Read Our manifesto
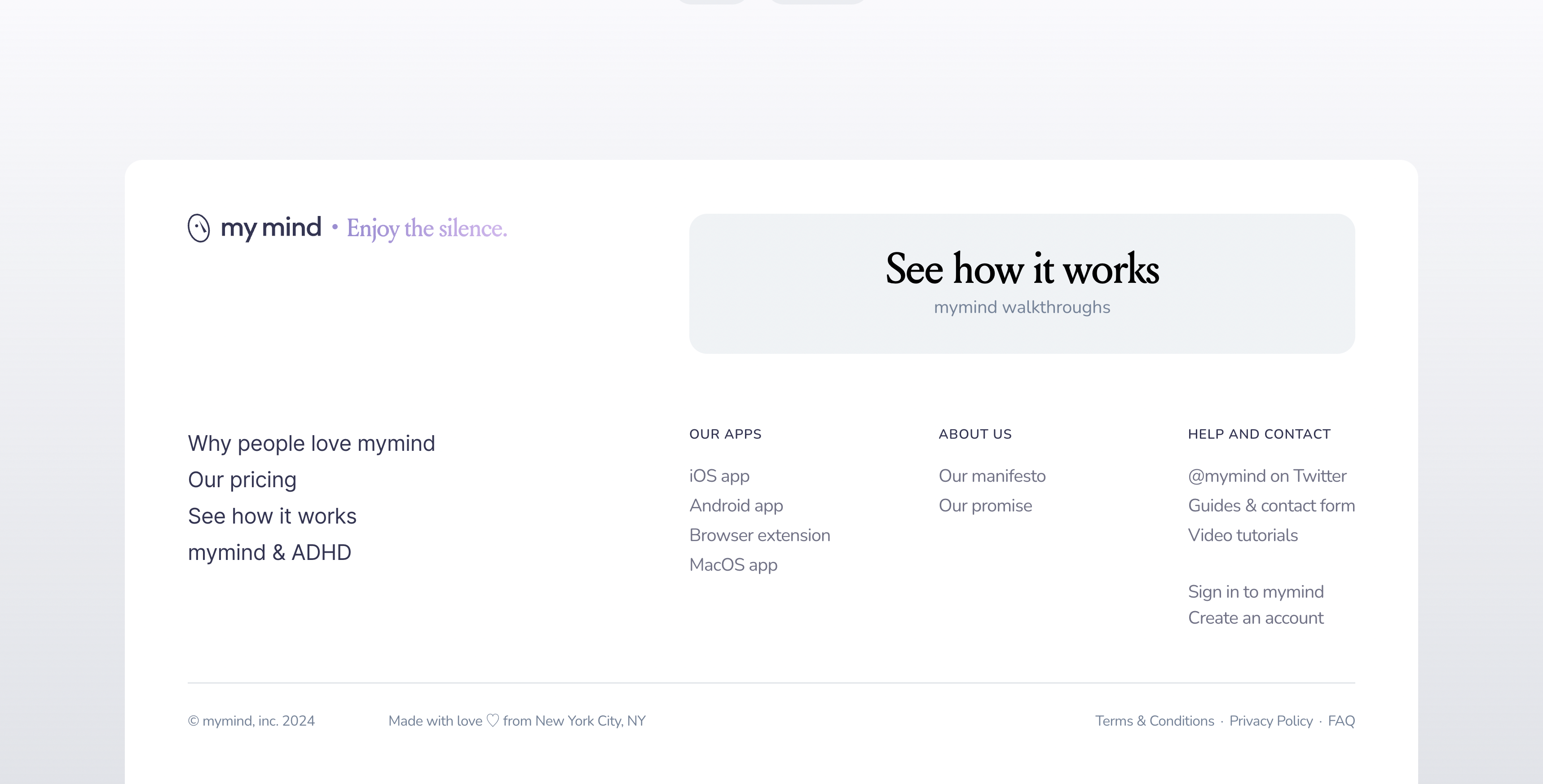 tap(992, 476)
